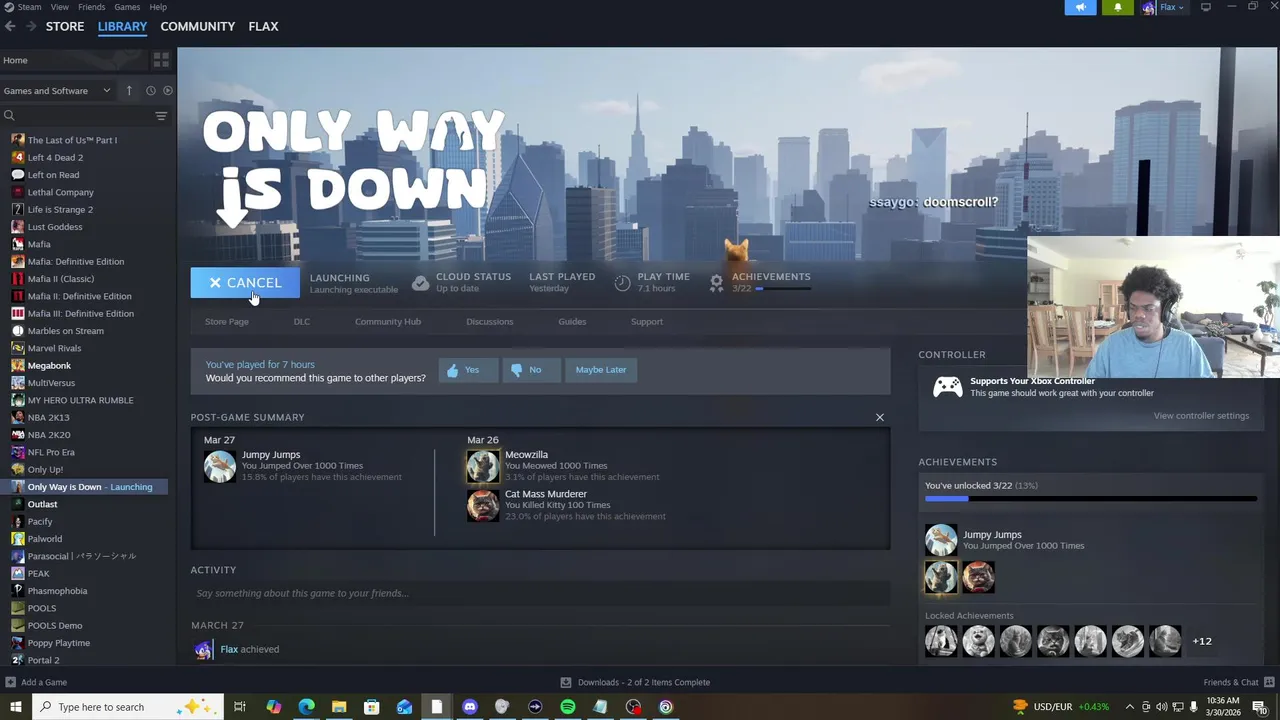
Task: Open Jumpy Jumps achievement icon in summary
Action: coord(220,466)
